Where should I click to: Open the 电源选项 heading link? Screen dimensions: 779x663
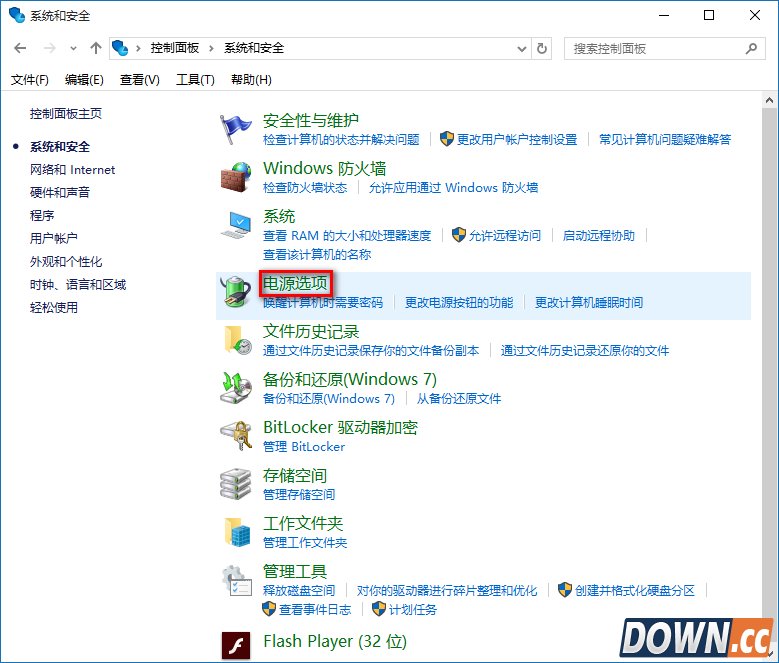pos(295,284)
